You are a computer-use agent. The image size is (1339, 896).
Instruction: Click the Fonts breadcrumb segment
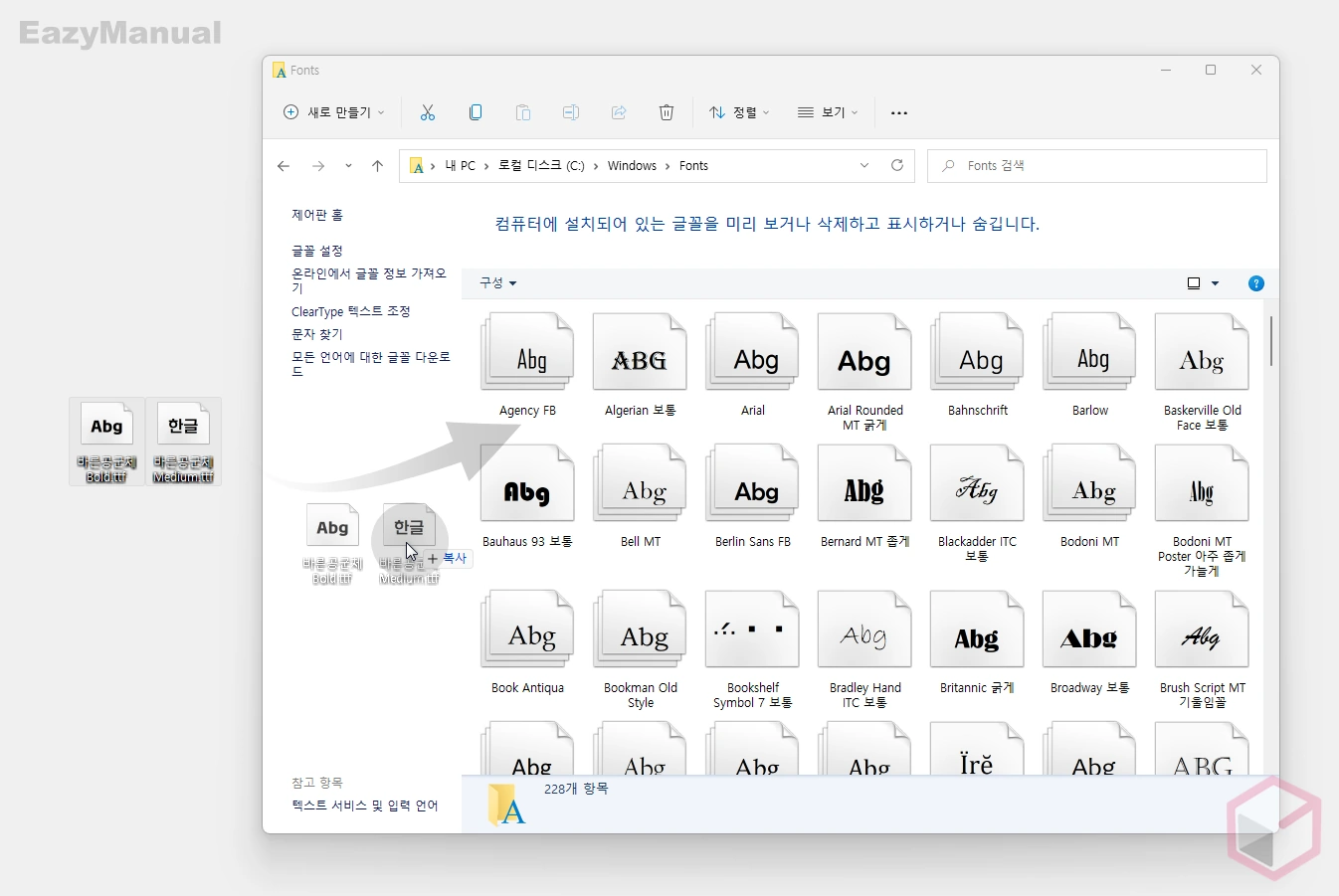pyautogui.click(x=693, y=166)
